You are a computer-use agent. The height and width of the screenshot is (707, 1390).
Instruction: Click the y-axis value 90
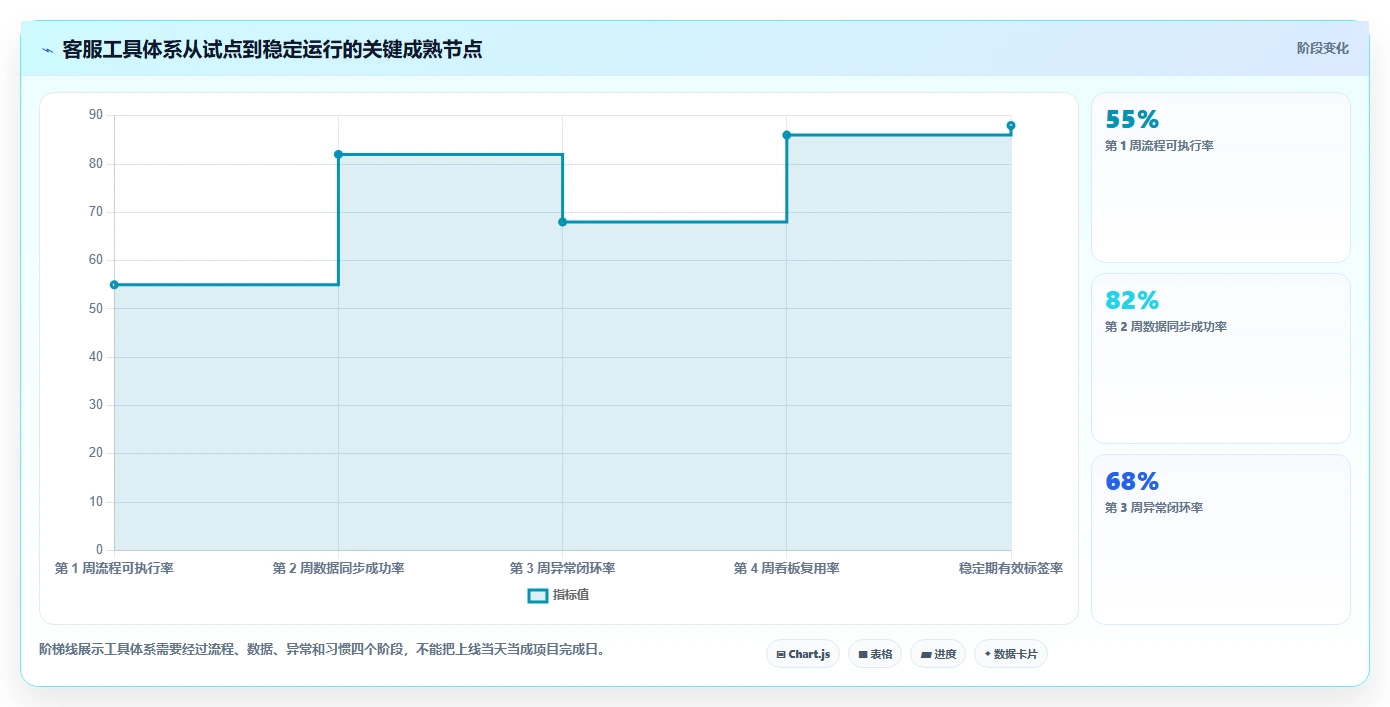[96, 115]
